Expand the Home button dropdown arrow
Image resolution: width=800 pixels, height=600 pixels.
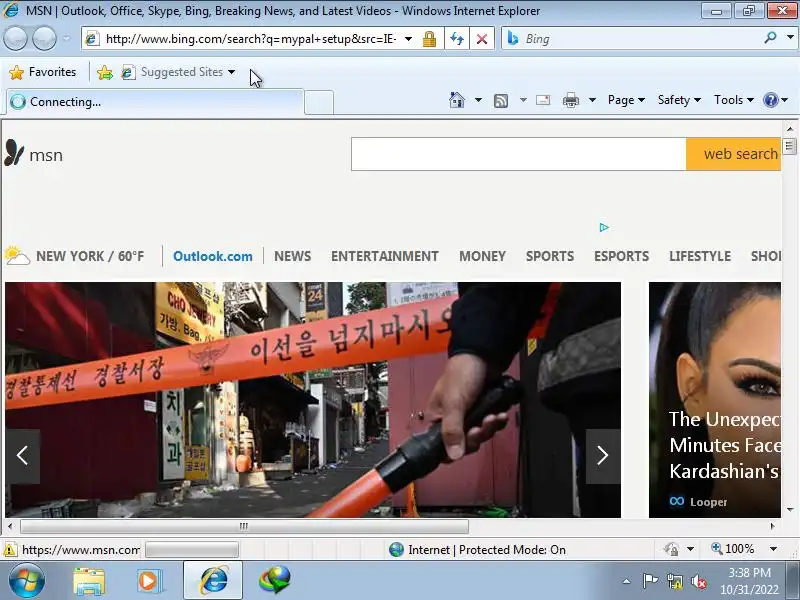pyautogui.click(x=478, y=100)
